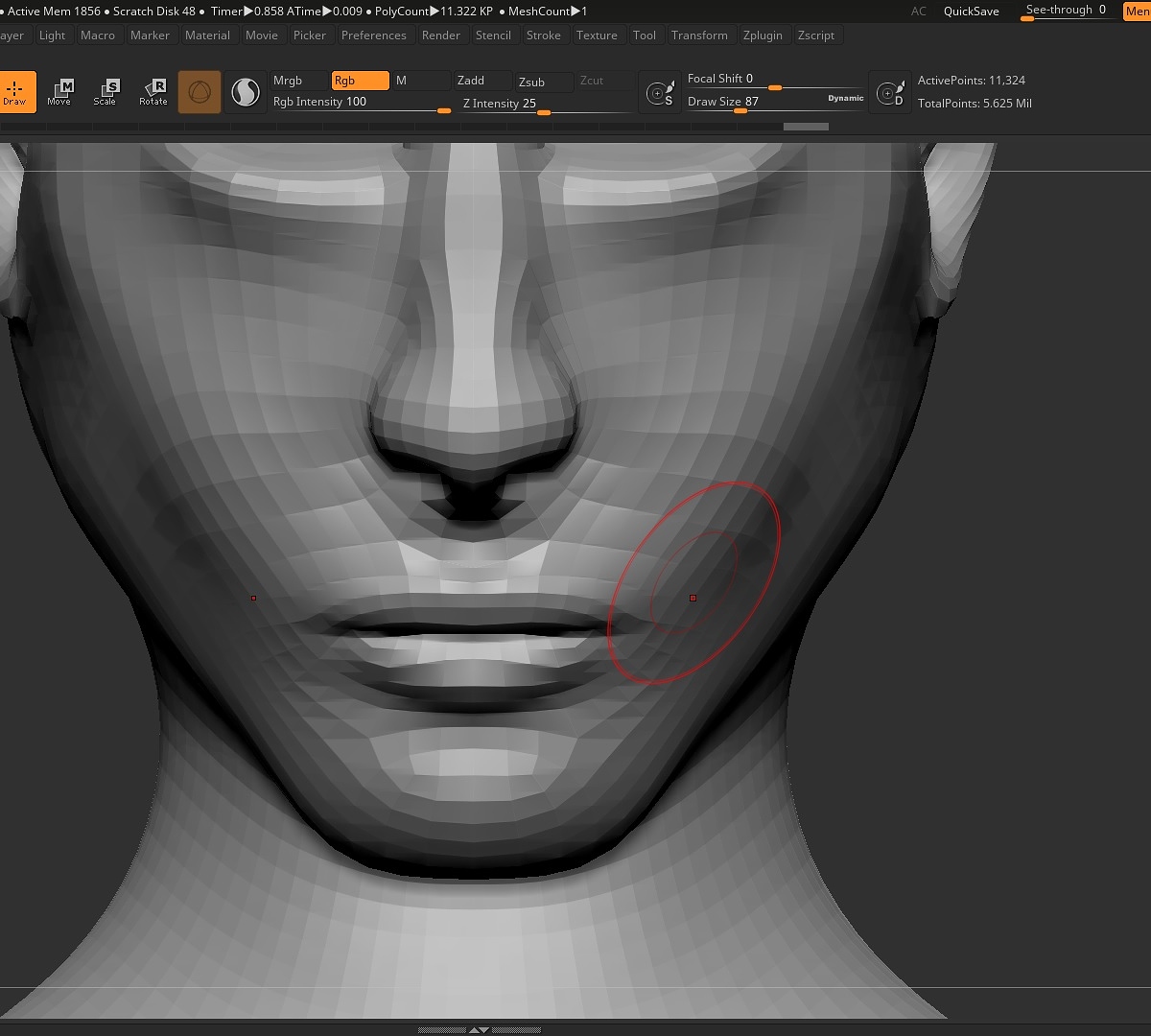Open the Zplugin menu
The width and height of the screenshot is (1151, 1036).
click(763, 35)
